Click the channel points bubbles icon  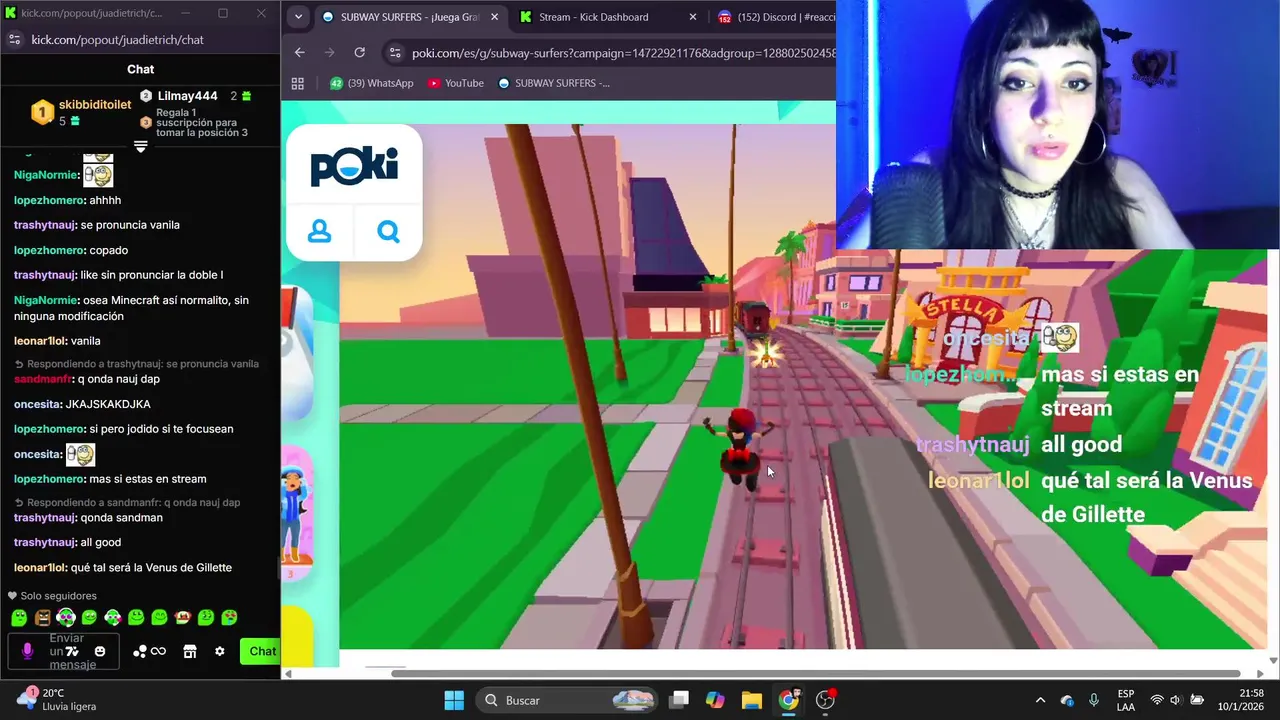pos(140,651)
